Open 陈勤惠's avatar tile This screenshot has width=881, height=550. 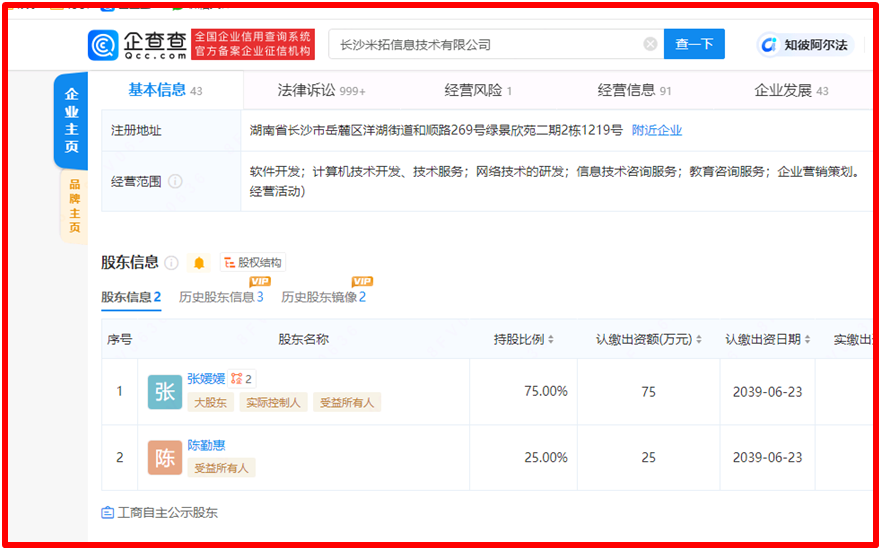tap(165, 457)
